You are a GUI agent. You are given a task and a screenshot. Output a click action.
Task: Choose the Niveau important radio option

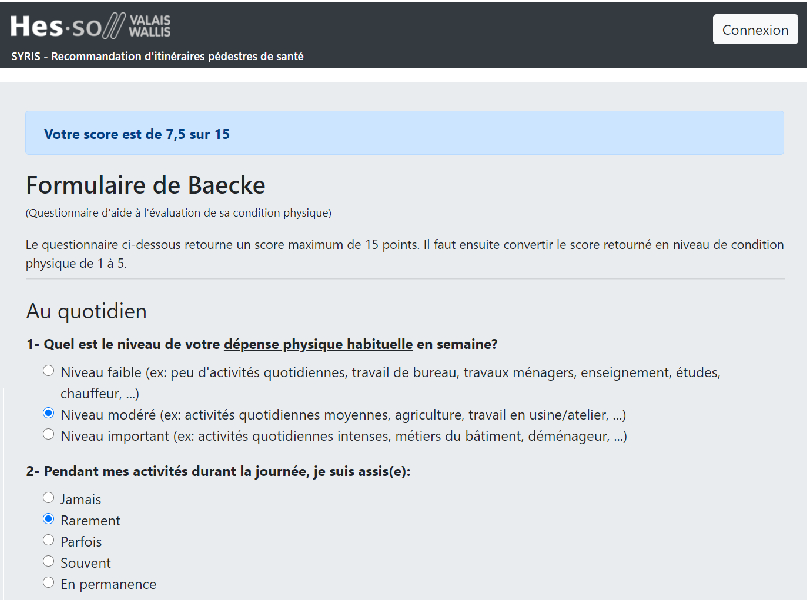pyautogui.click(x=48, y=435)
